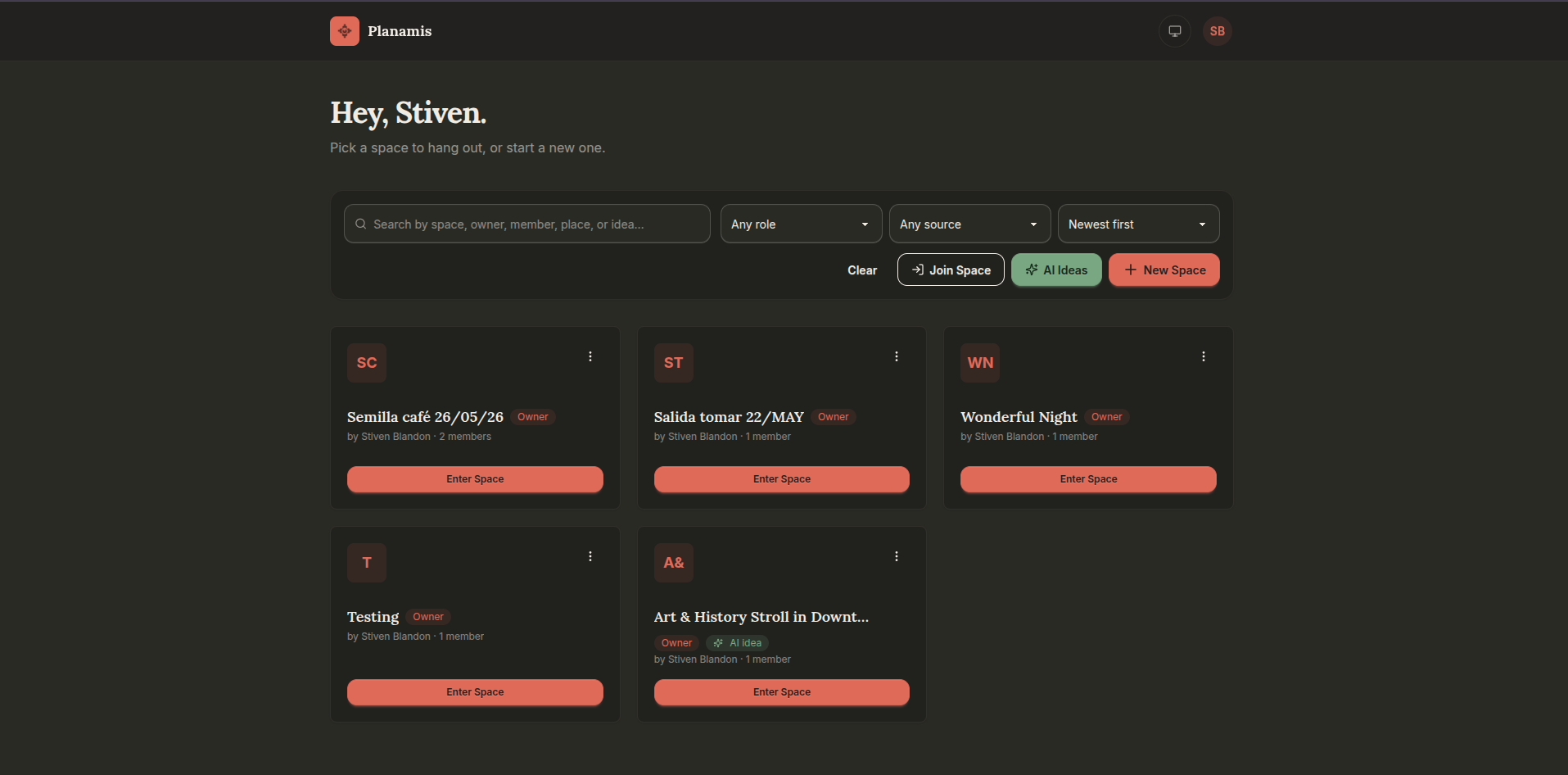The image size is (1568, 775).
Task: Click 'by Stiven Blandon · 2 members' text
Action: pyautogui.click(x=418, y=437)
